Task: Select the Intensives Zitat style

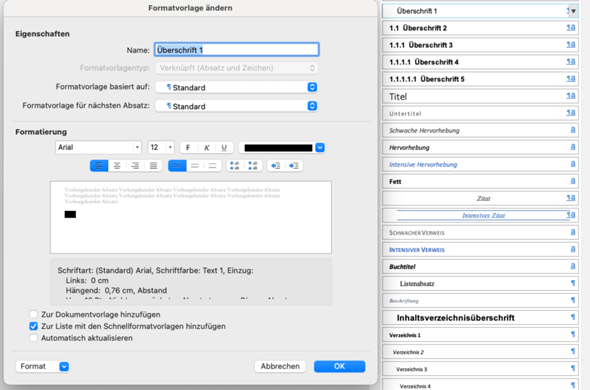Action: point(480,215)
